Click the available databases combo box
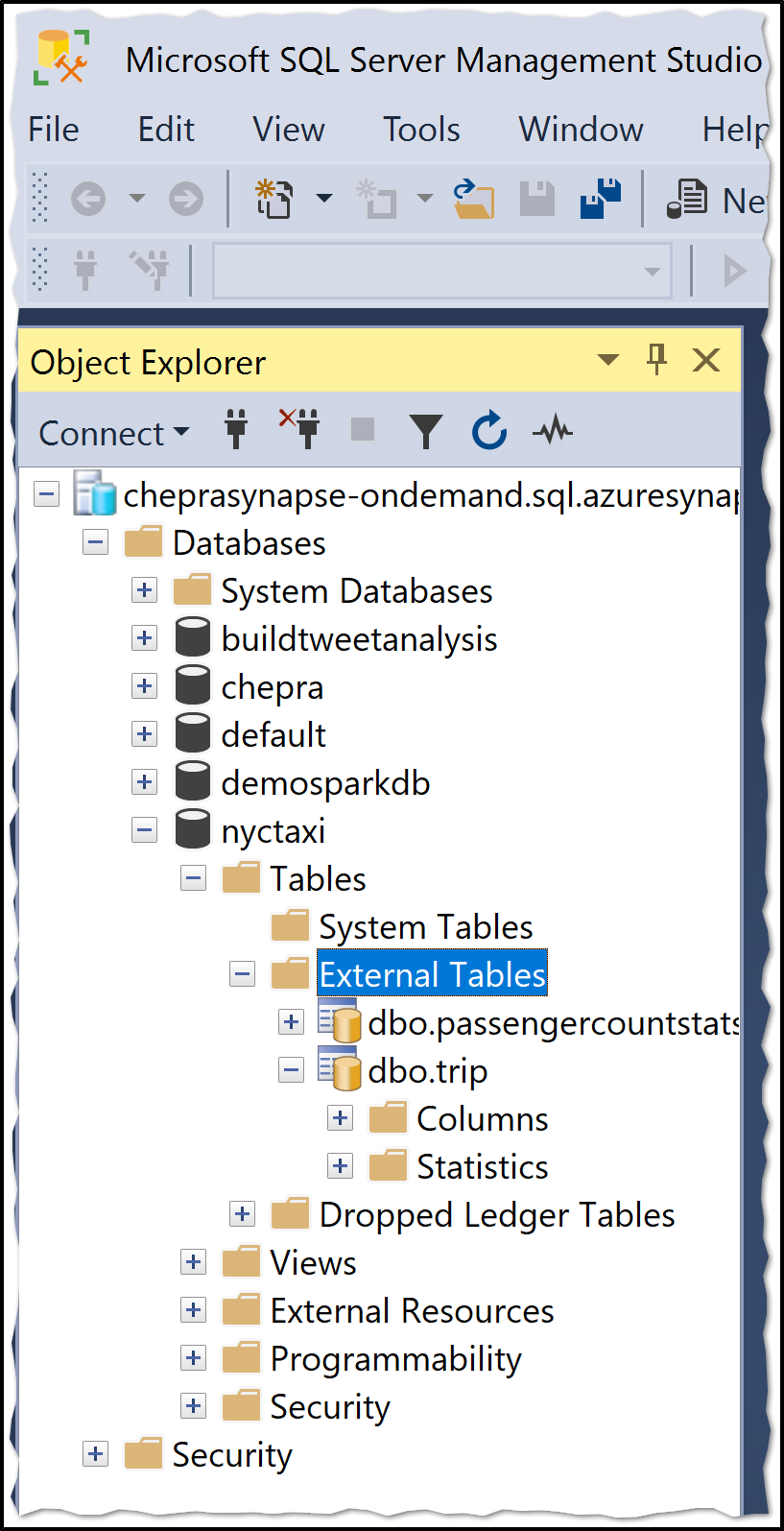The height and width of the screenshot is (1531, 784). coord(441,270)
